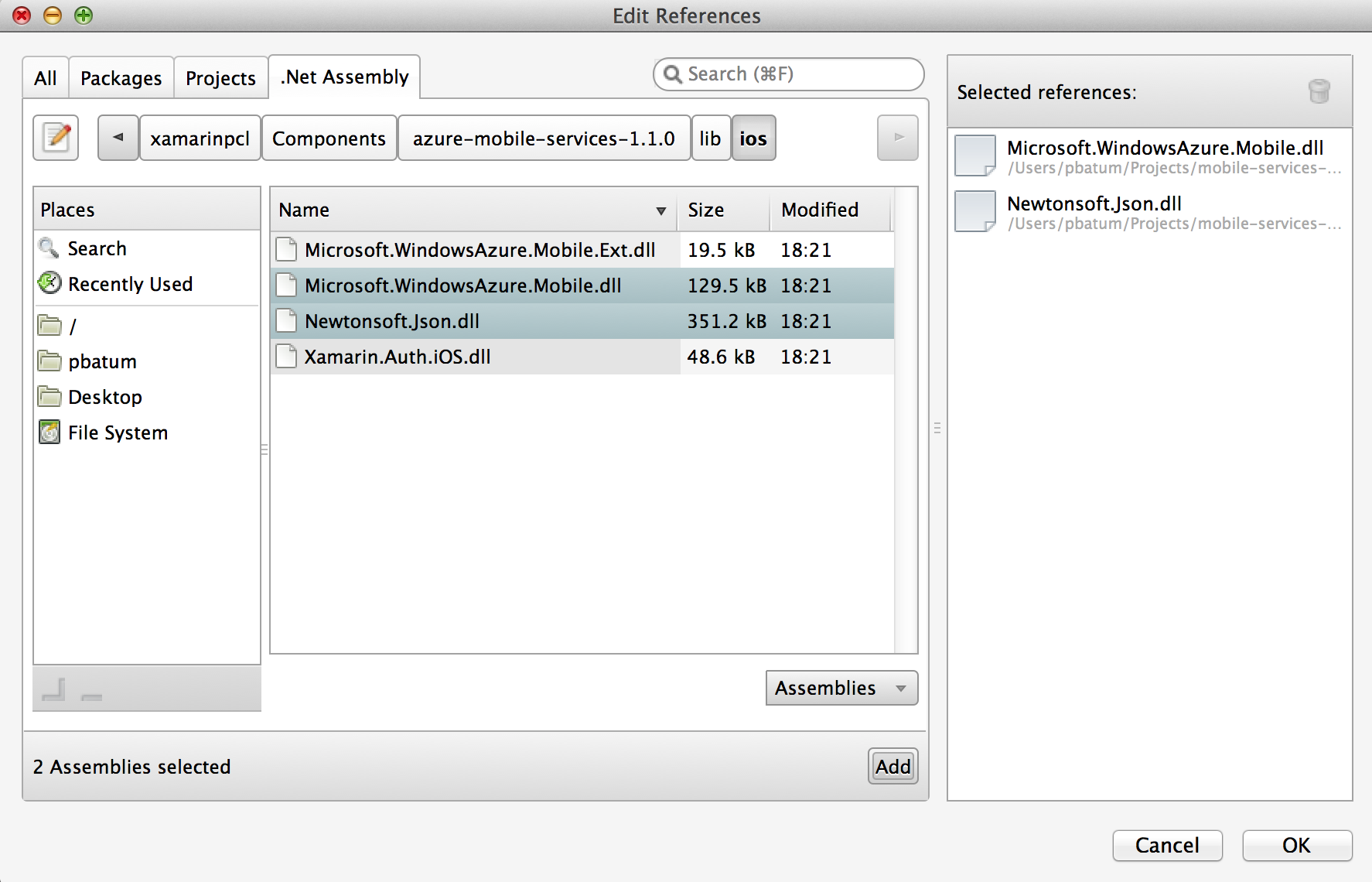Click the green zoom window button

(84, 15)
